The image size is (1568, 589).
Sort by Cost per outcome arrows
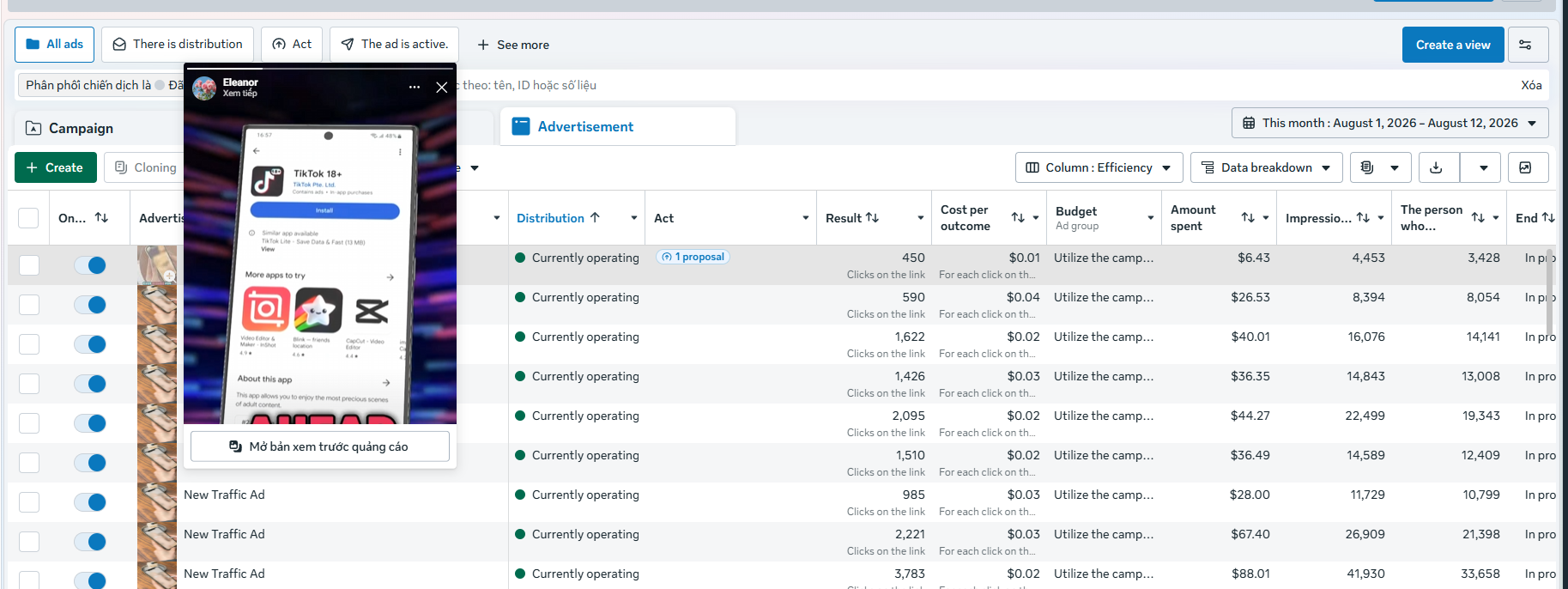click(1018, 218)
